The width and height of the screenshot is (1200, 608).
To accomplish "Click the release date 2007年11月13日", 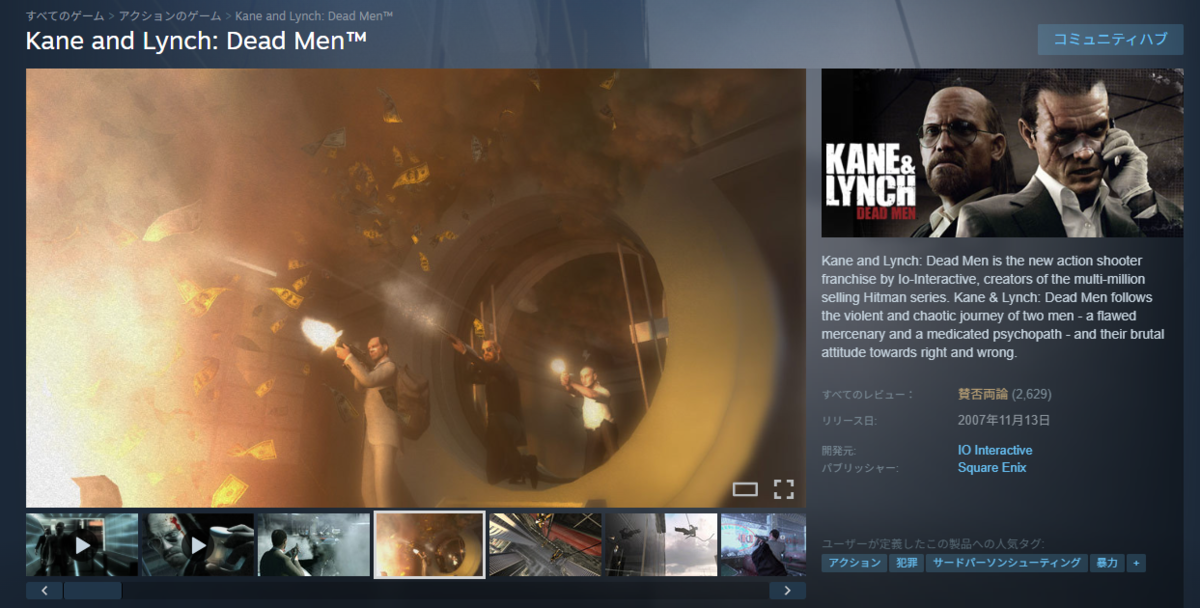I will [x=1004, y=420].
